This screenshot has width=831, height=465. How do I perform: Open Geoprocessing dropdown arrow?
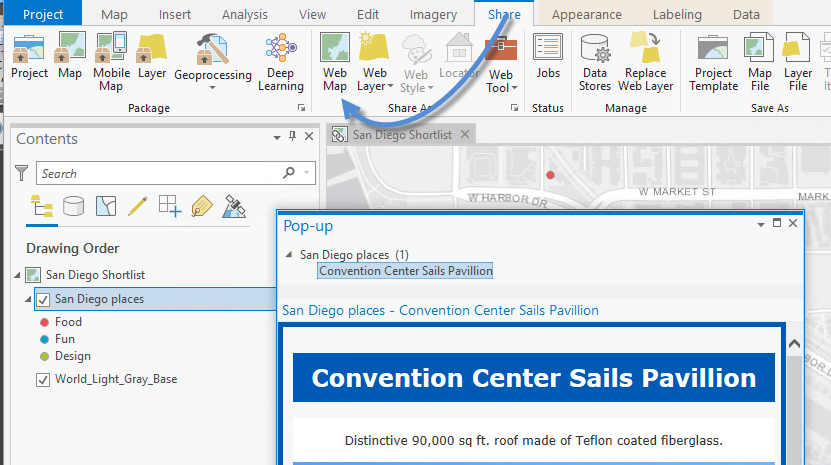coord(213,88)
